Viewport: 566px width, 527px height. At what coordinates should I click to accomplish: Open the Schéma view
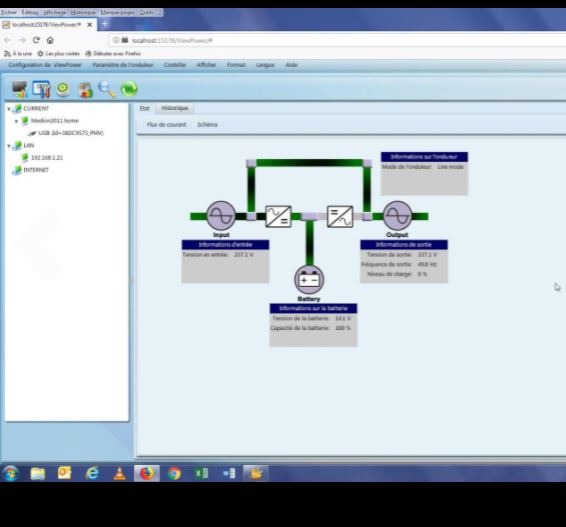207,125
